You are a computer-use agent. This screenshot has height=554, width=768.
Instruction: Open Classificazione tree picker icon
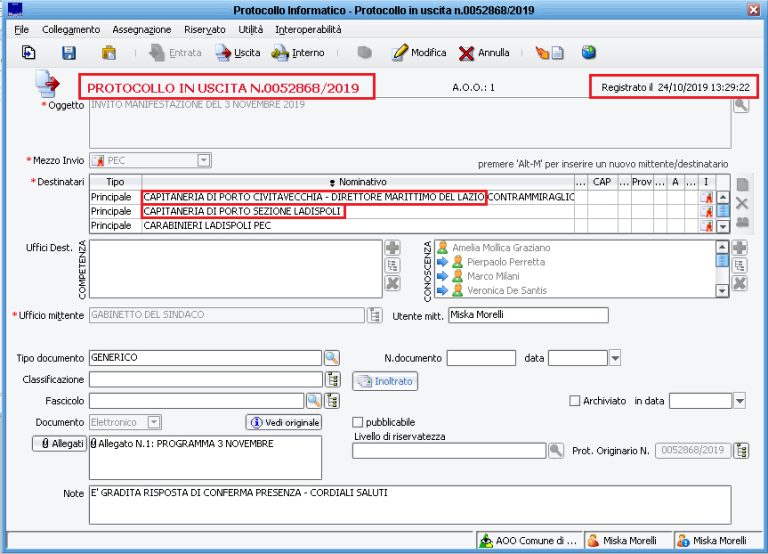pyautogui.click(x=333, y=379)
